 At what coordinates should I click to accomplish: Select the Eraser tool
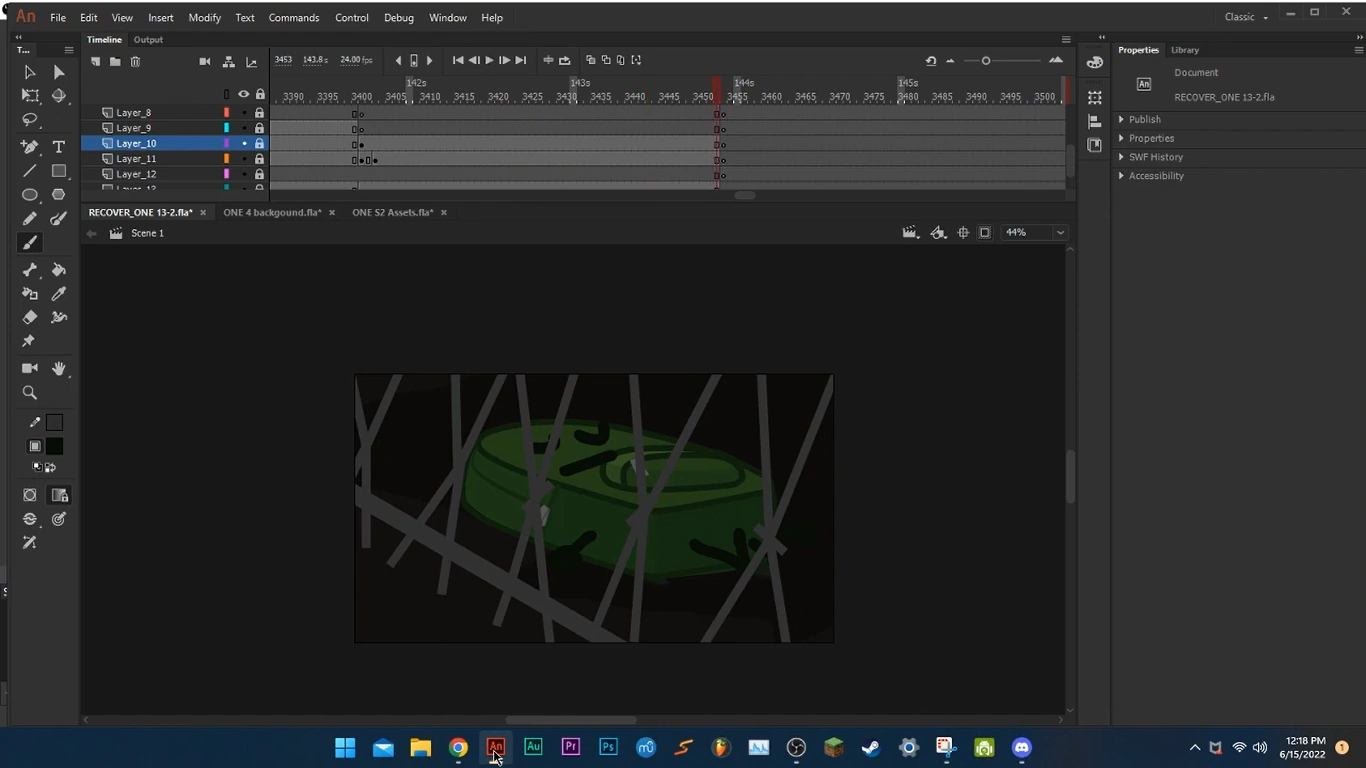pyautogui.click(x=30, y=318)
